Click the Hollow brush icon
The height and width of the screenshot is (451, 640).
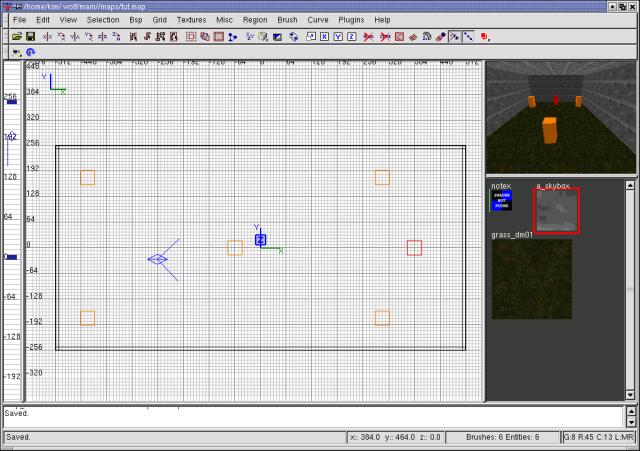219,37
